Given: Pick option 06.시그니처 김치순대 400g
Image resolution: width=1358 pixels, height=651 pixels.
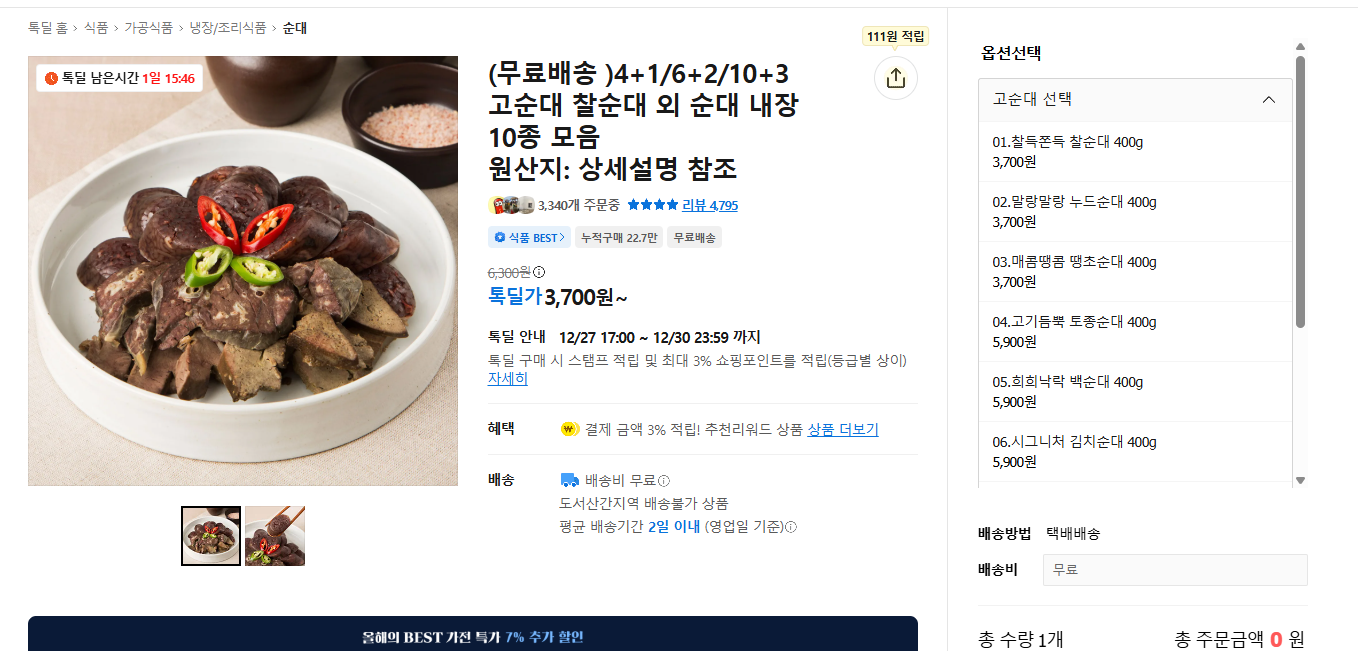Looking at the screenshot, I should coord(1135,452).
